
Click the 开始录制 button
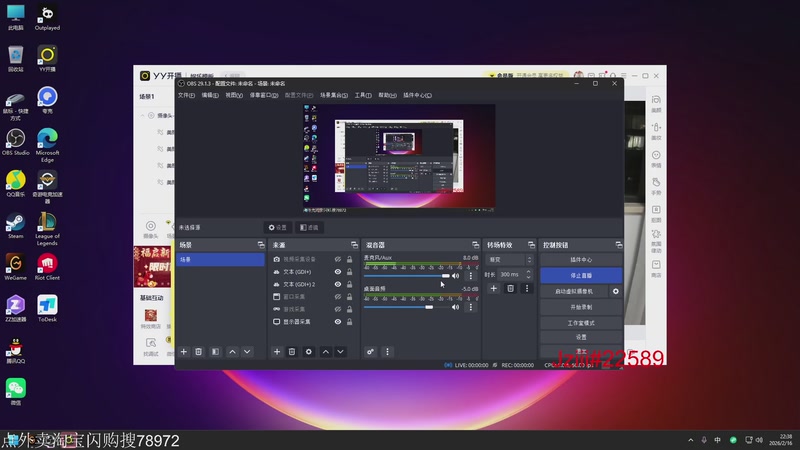(x=581, y=307)
